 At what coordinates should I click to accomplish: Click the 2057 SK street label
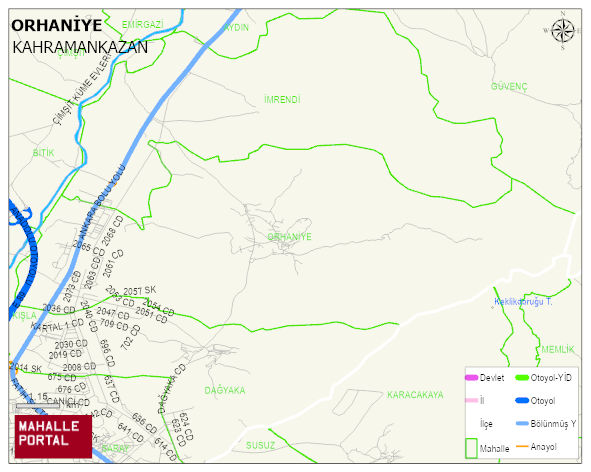pos(140,291)
